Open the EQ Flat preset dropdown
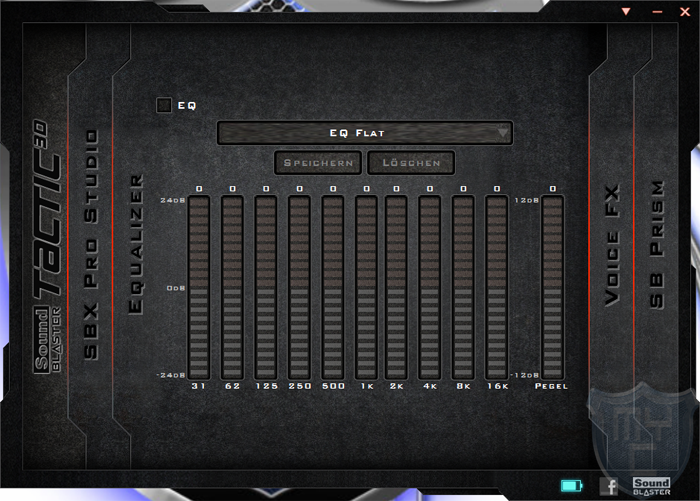 pyautogui.click(x=365, y=133)
